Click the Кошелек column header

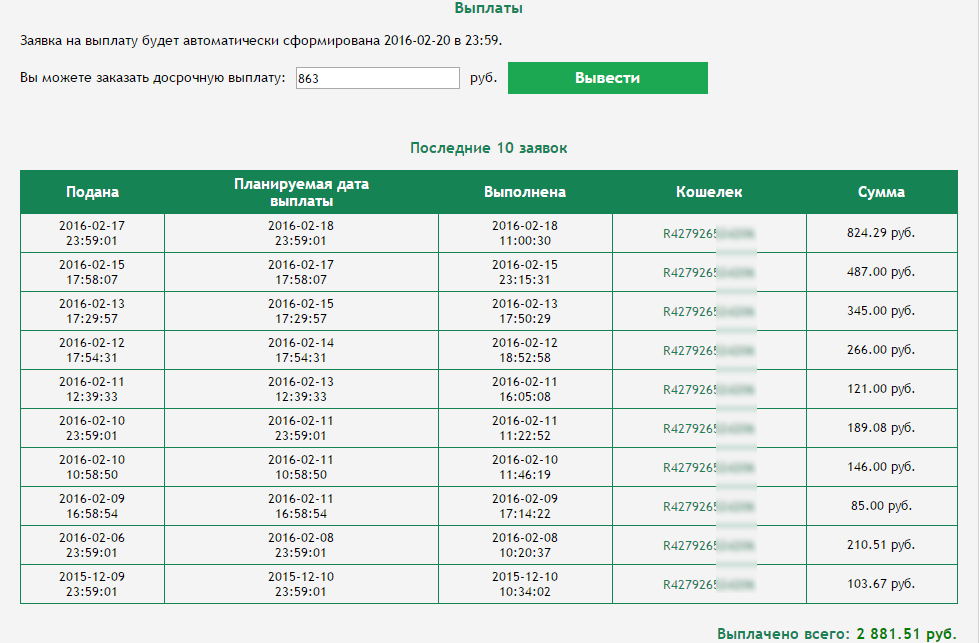(709, 192)
